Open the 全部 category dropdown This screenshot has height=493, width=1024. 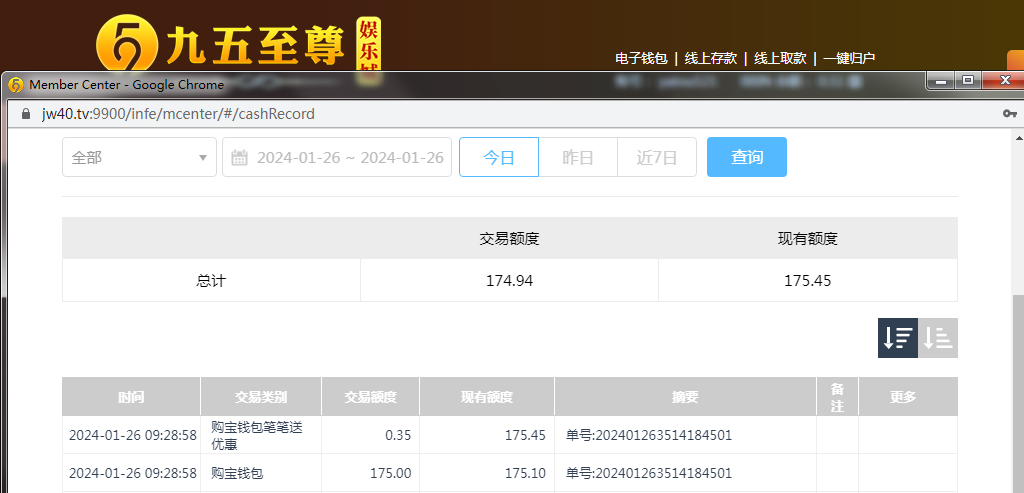139,157
